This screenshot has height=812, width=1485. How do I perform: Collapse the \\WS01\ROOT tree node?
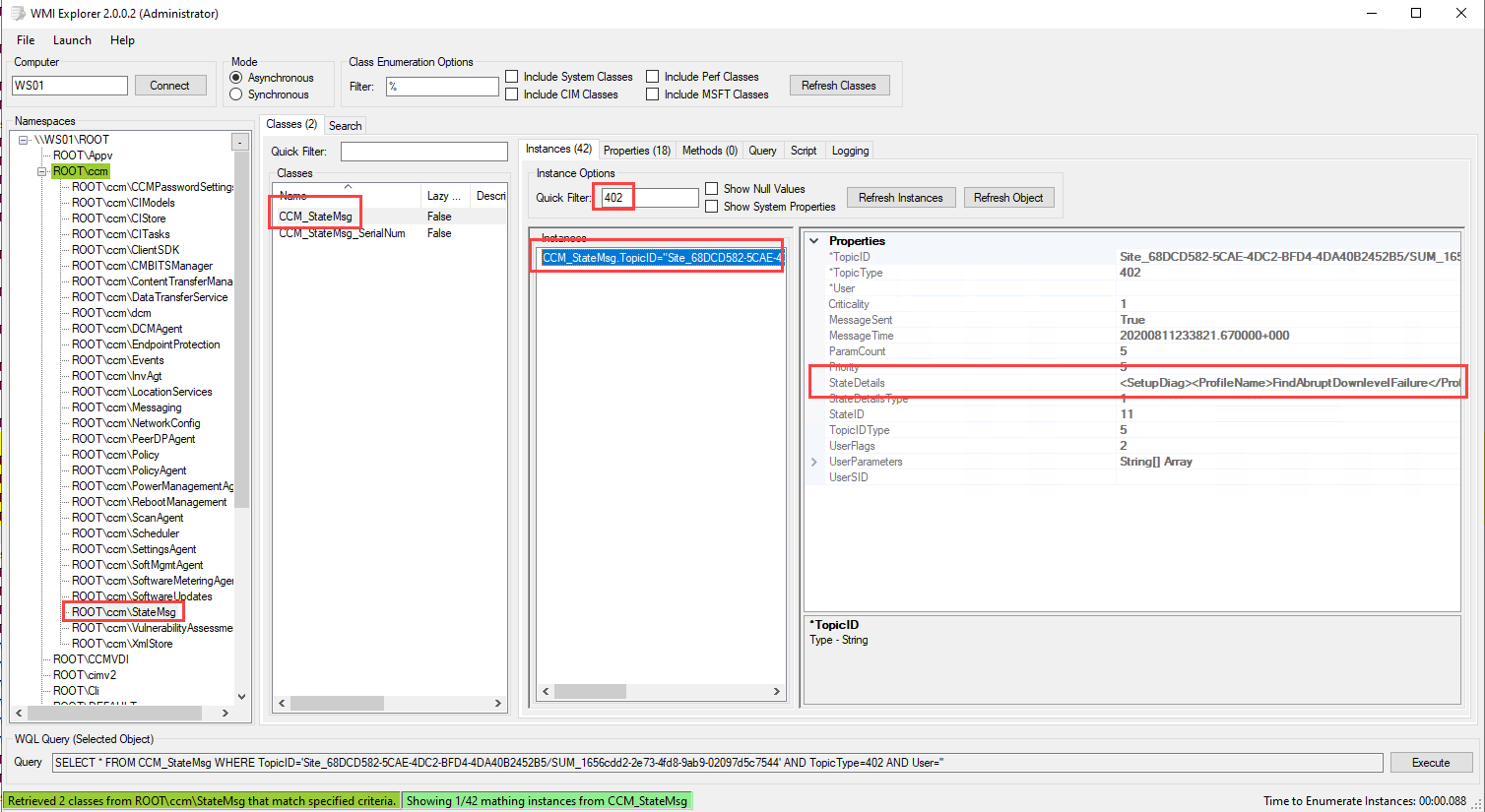tap(24, 140)
